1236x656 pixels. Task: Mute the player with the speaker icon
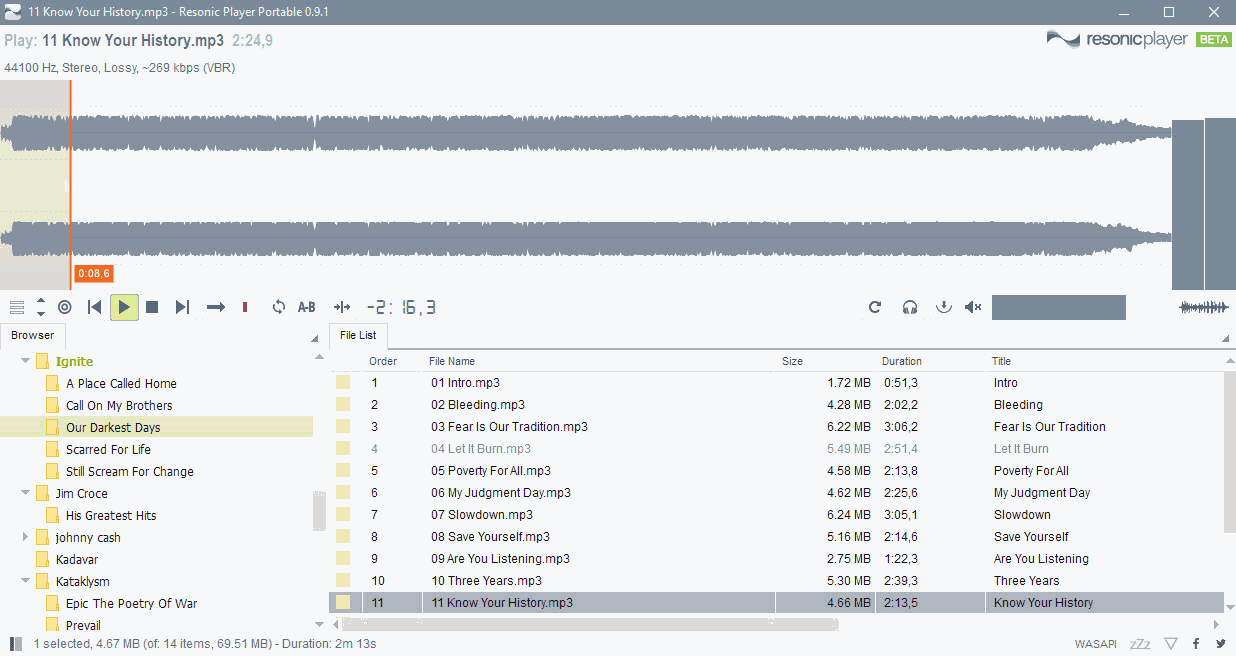973,307
